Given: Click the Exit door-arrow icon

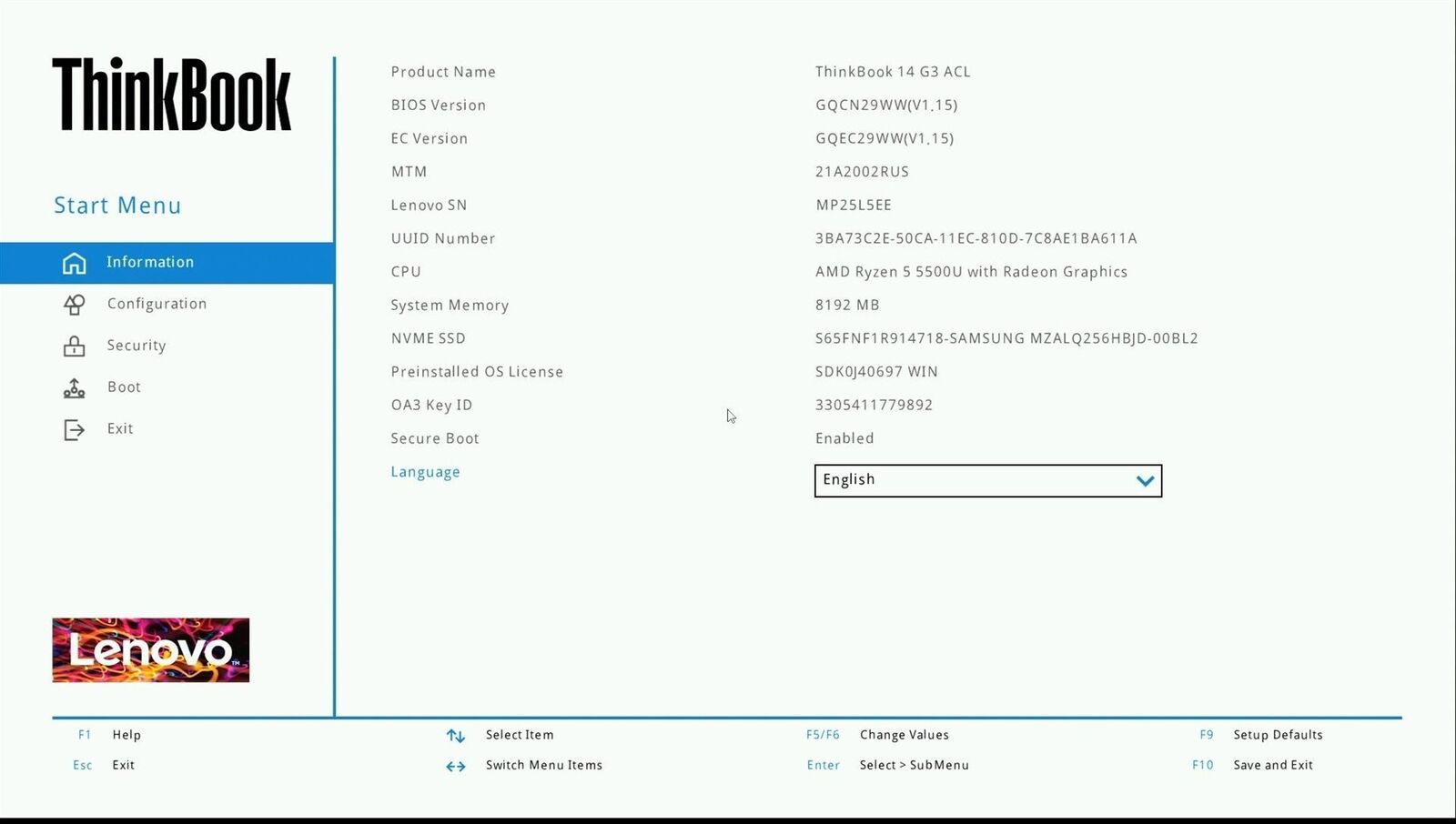Looking at the screenshot, I should coord(74,429).
